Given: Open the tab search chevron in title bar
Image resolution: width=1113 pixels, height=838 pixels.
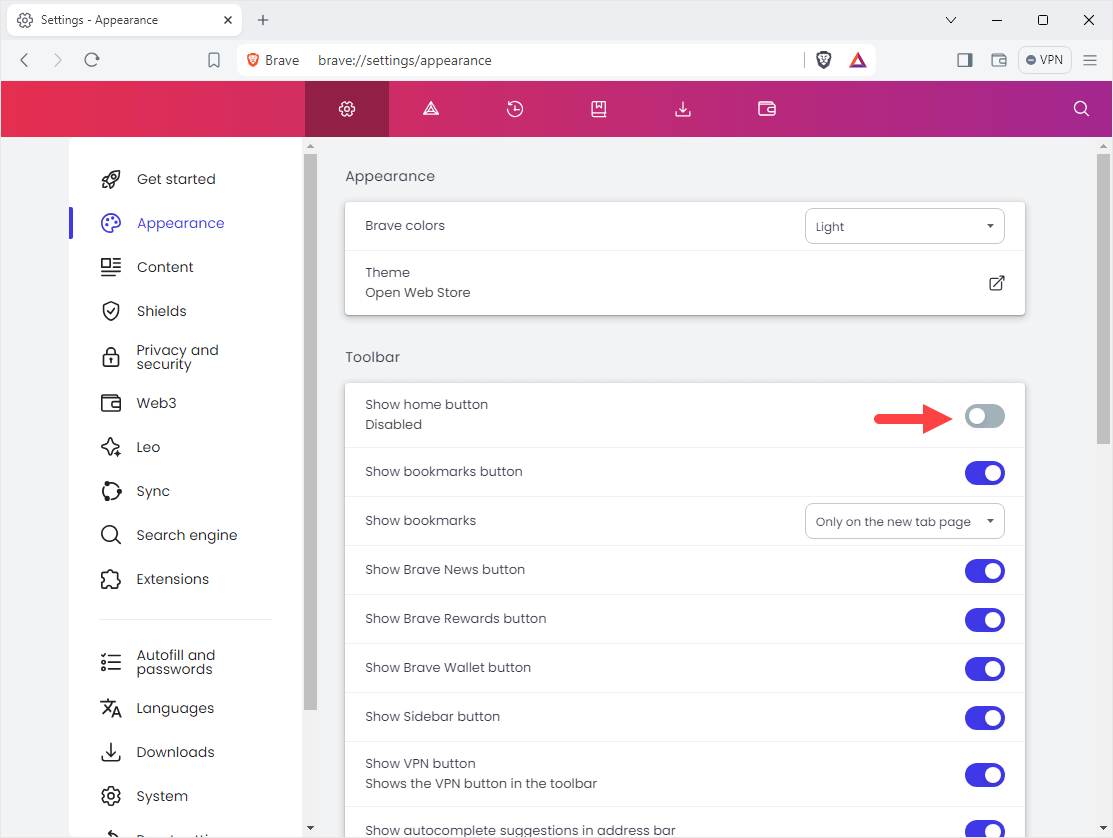Looking at the screenshot, I should pyautogui.click(x=951, y=20).
